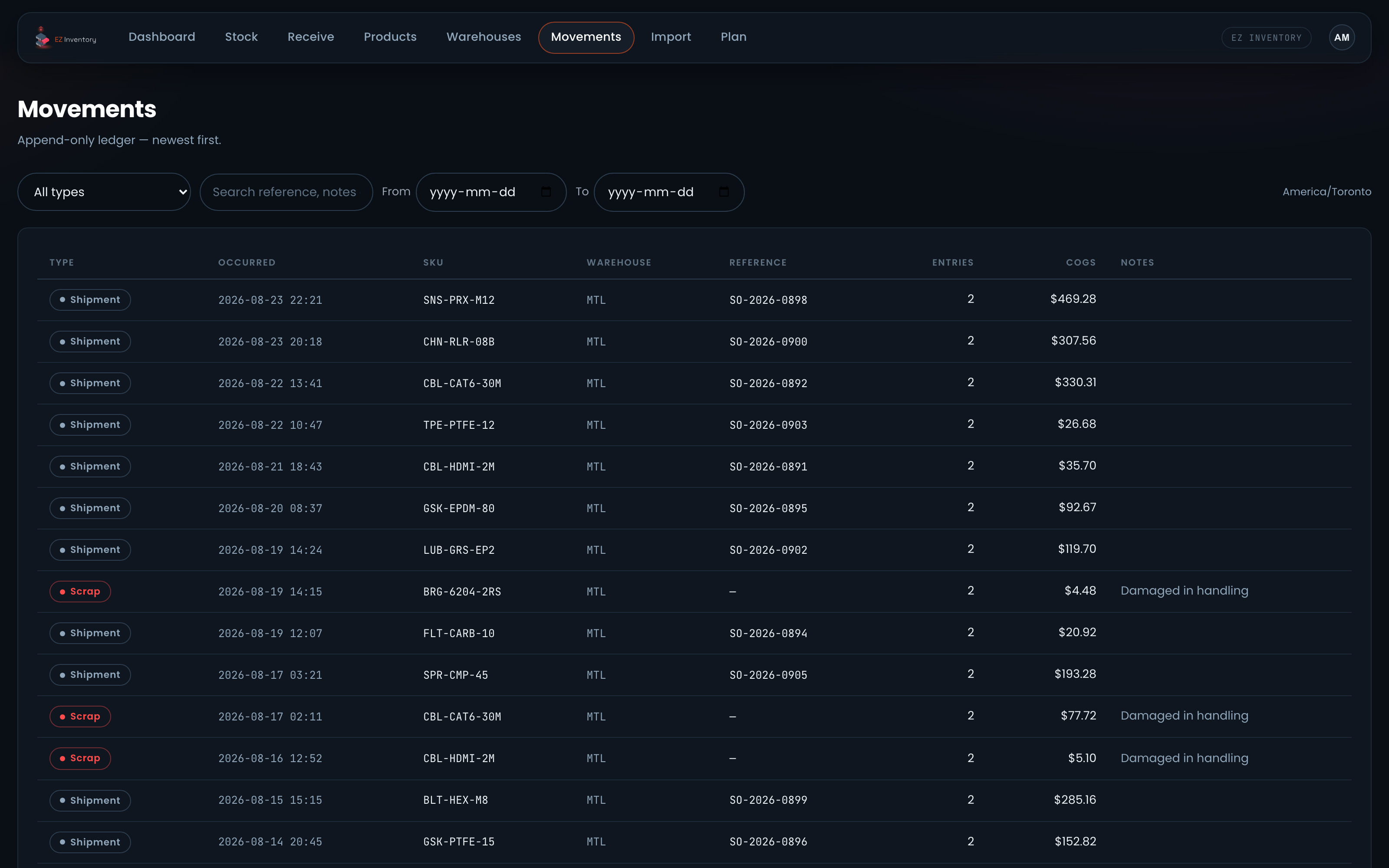The image size is (1389, 868).
Task: Click SKU LUB-GRS-EP2
Action: tap(459, 550)
